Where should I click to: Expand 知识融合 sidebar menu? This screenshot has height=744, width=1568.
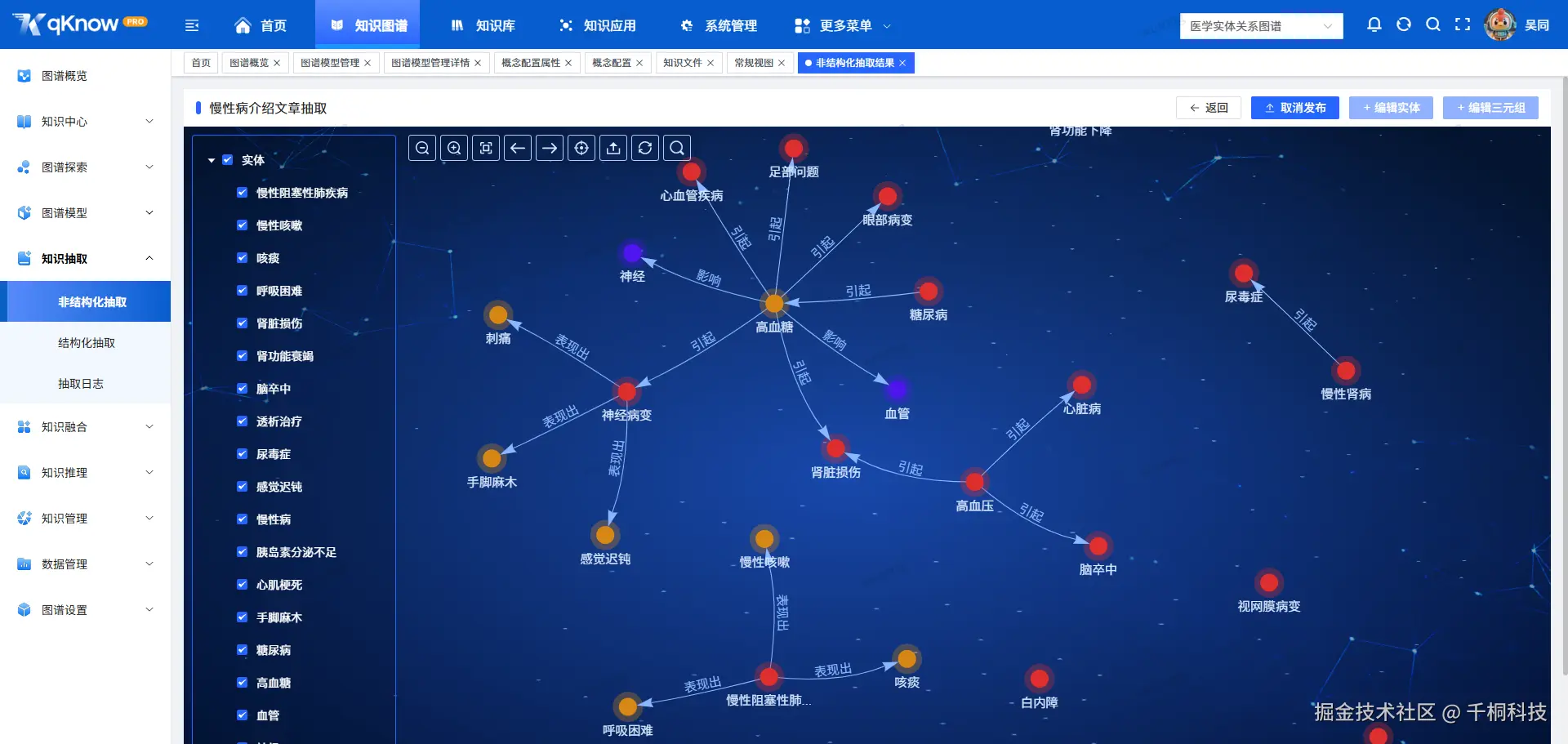(x=86, y=426)
